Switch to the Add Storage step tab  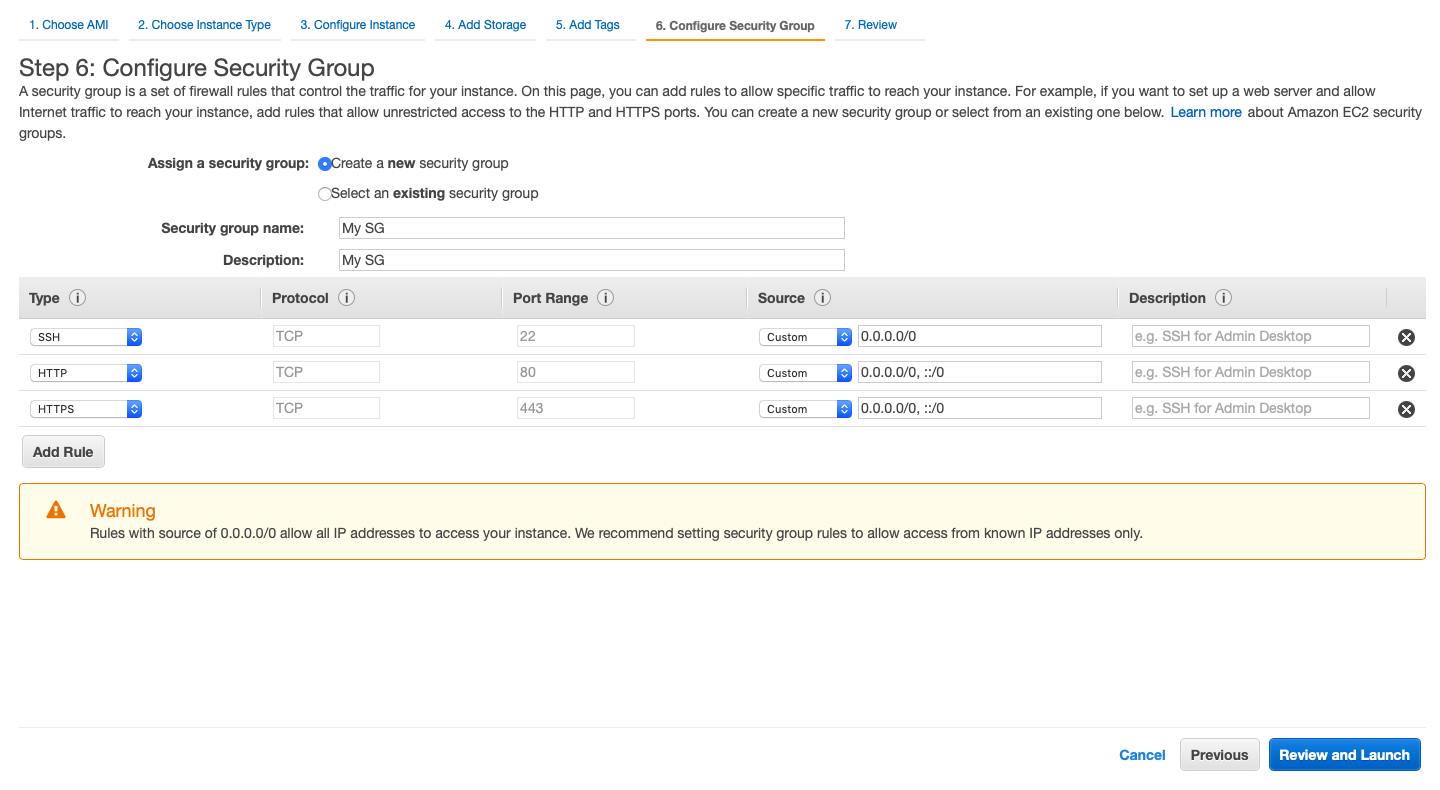coord(485,25)
